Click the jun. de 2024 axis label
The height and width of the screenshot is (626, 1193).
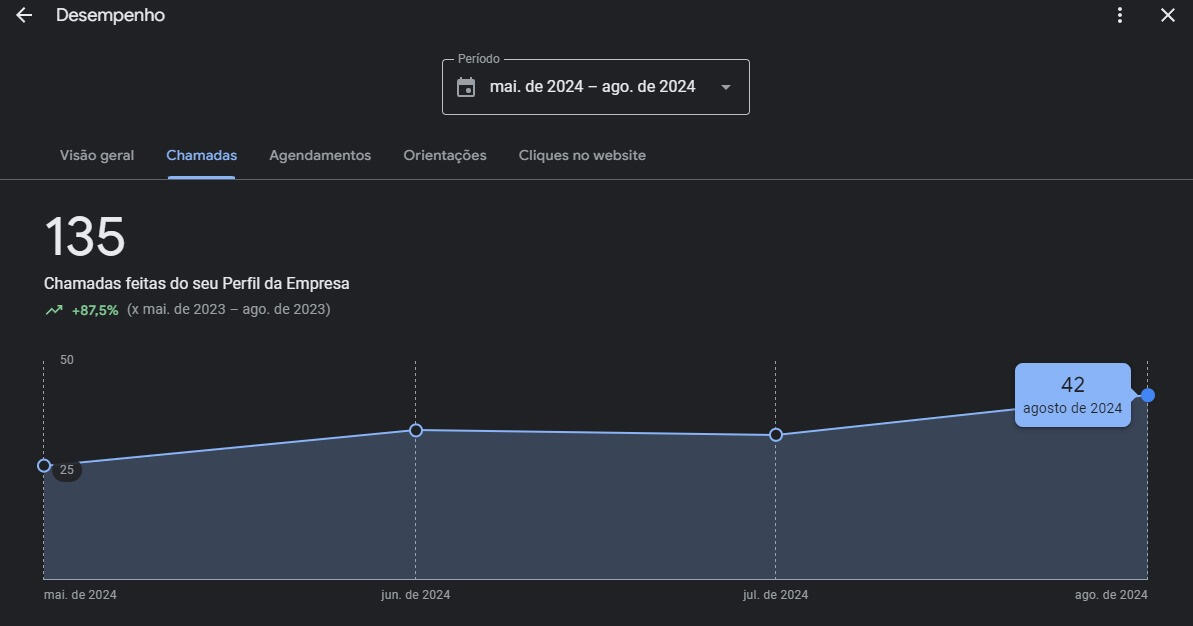pyautogui.click(x=416, y=595)
